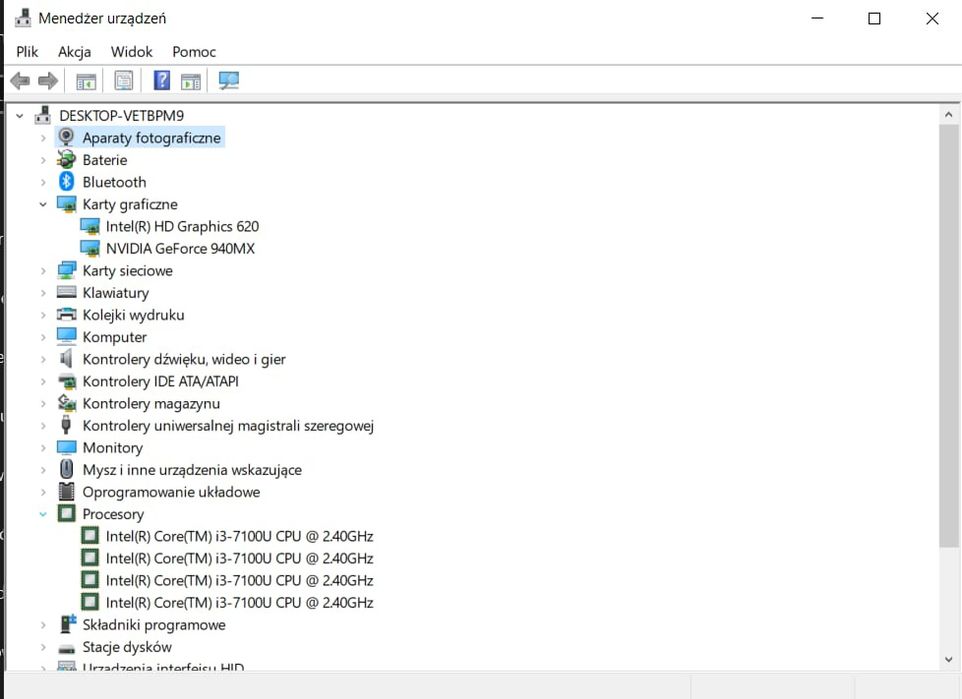Click icon next to NVIDIA GeForce 940MX

(x=90, y=249)
